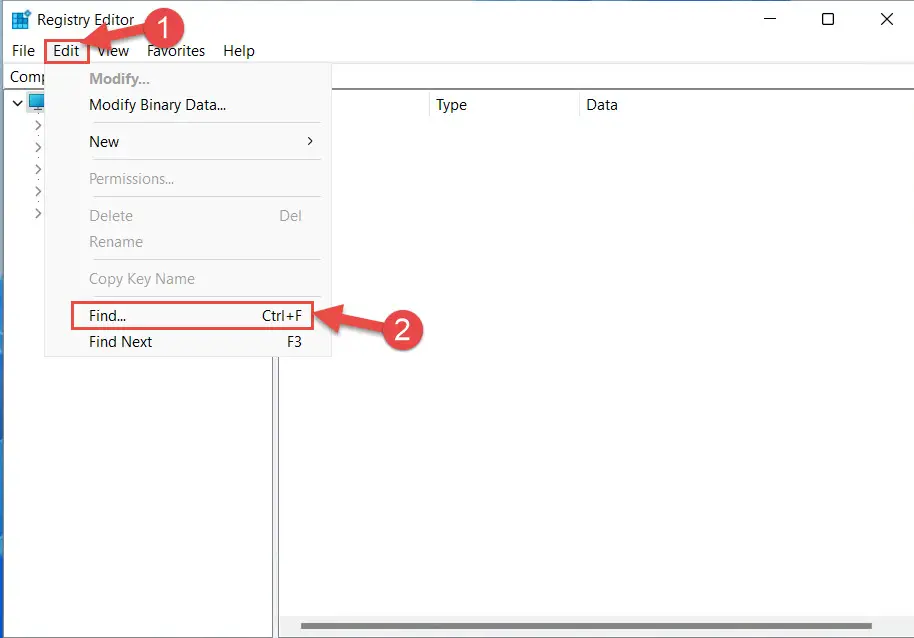
Task: Choose Copy Key Name from the Edit menu
Action: [188, 279]
